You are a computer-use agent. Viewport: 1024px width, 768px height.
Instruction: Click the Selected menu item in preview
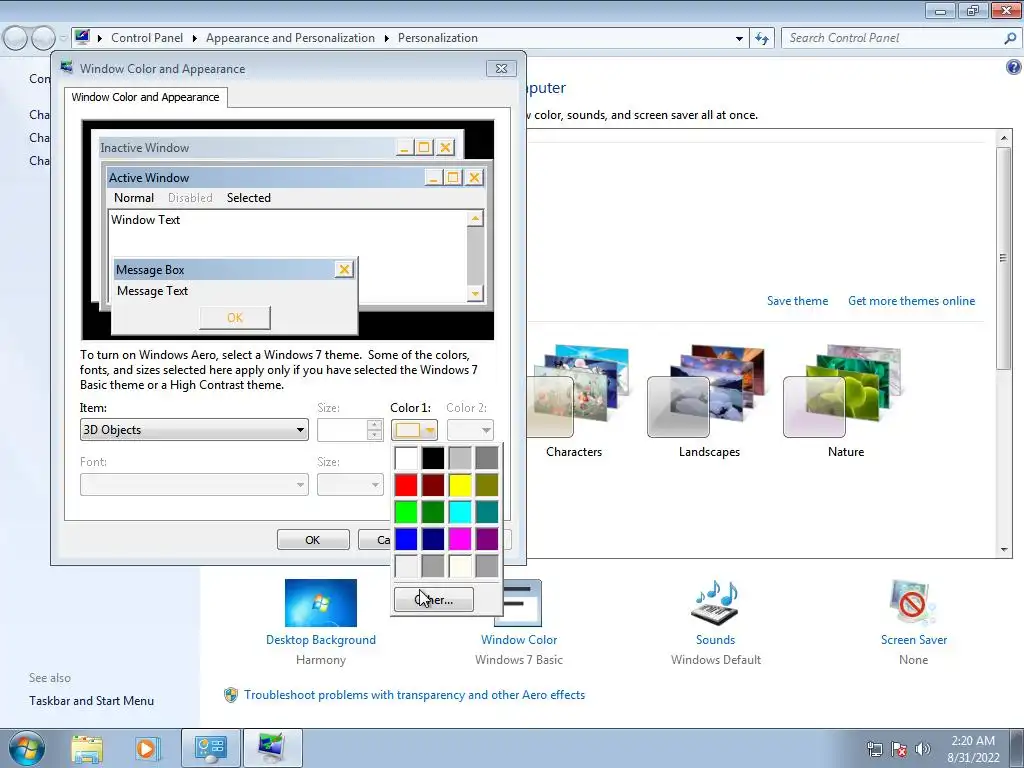click(249, 198)
